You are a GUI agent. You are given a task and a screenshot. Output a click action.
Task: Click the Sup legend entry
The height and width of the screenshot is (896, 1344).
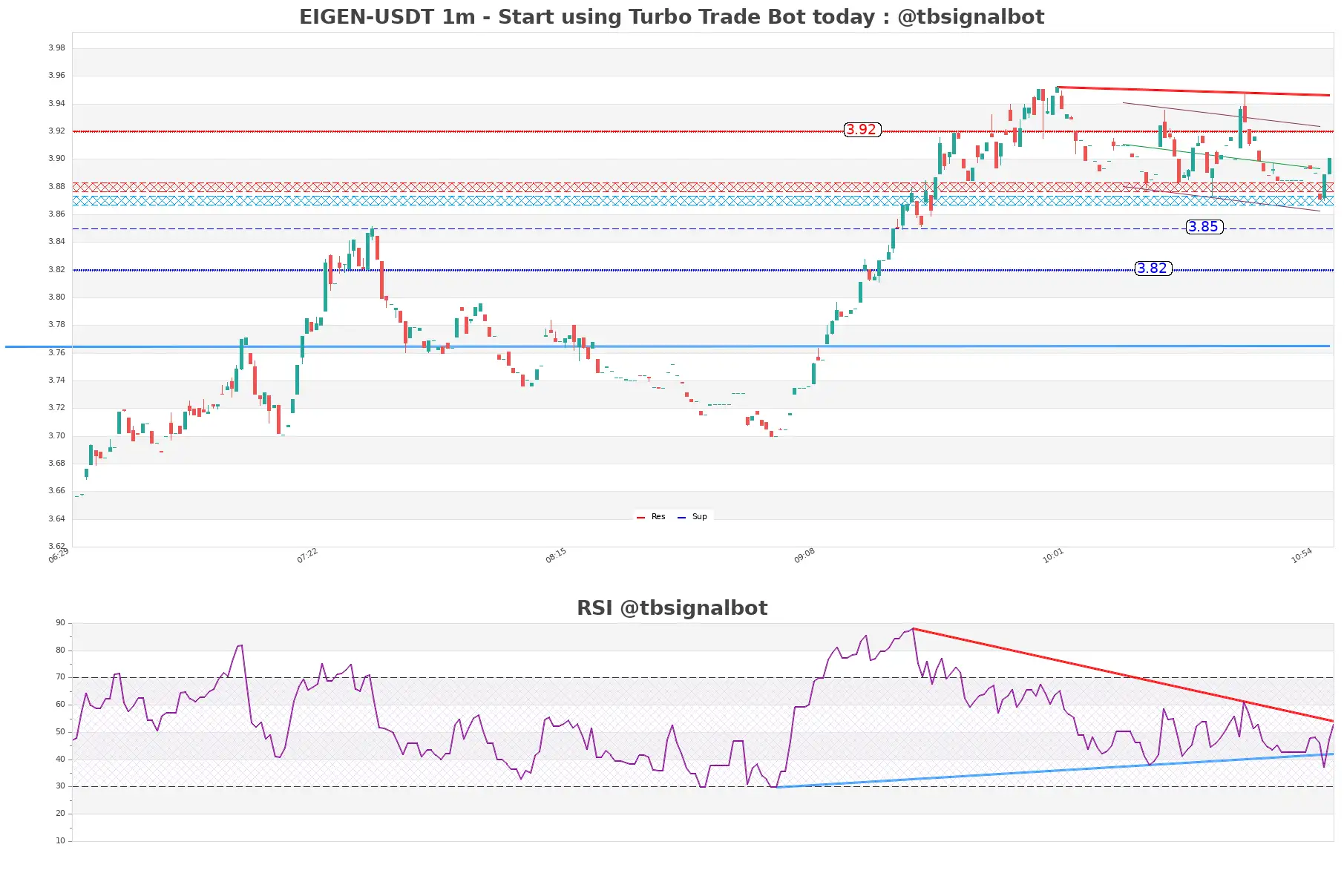pyautogui.click(x=692, y=517)
